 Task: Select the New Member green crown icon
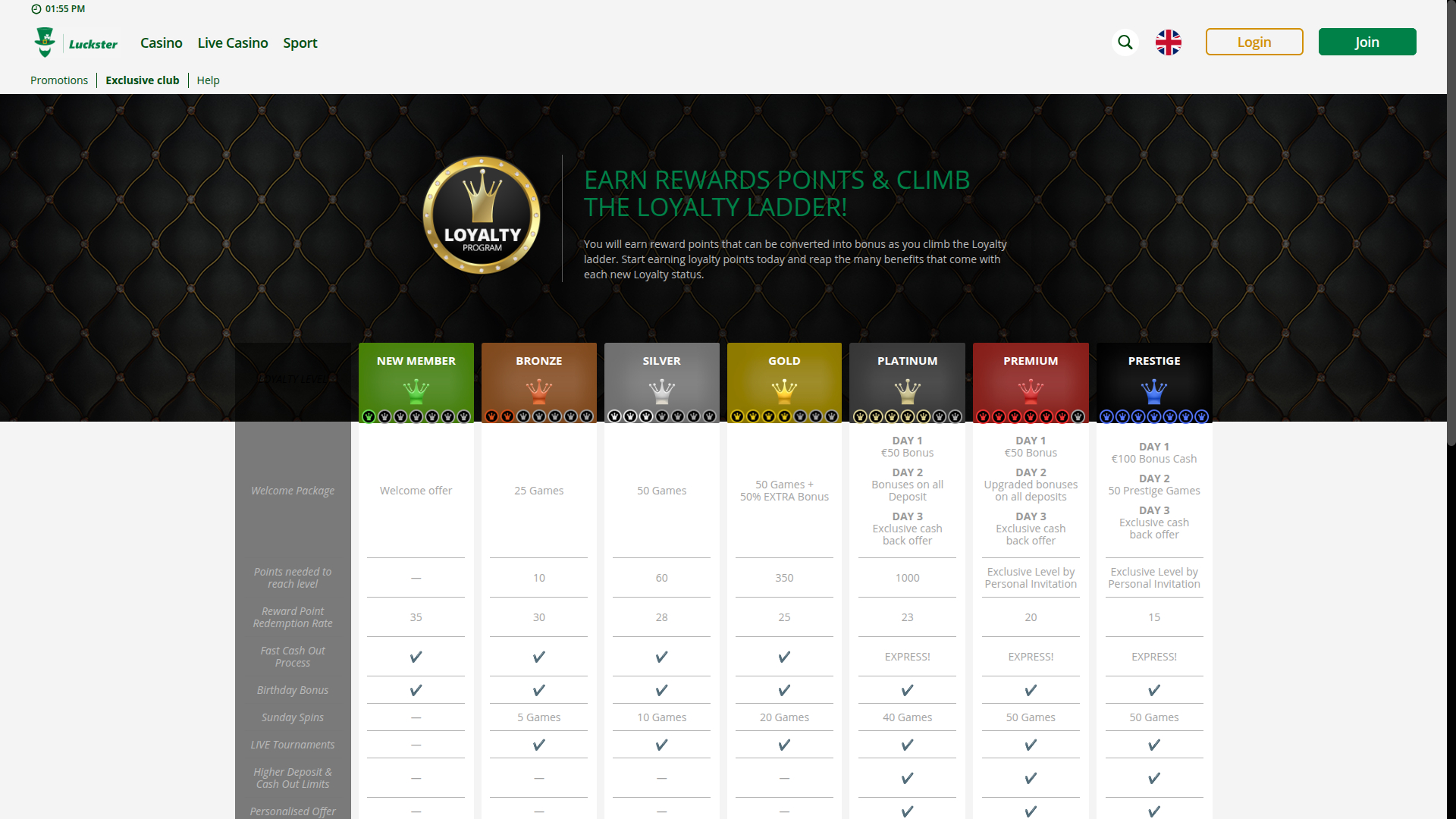(x=416, y=393)
